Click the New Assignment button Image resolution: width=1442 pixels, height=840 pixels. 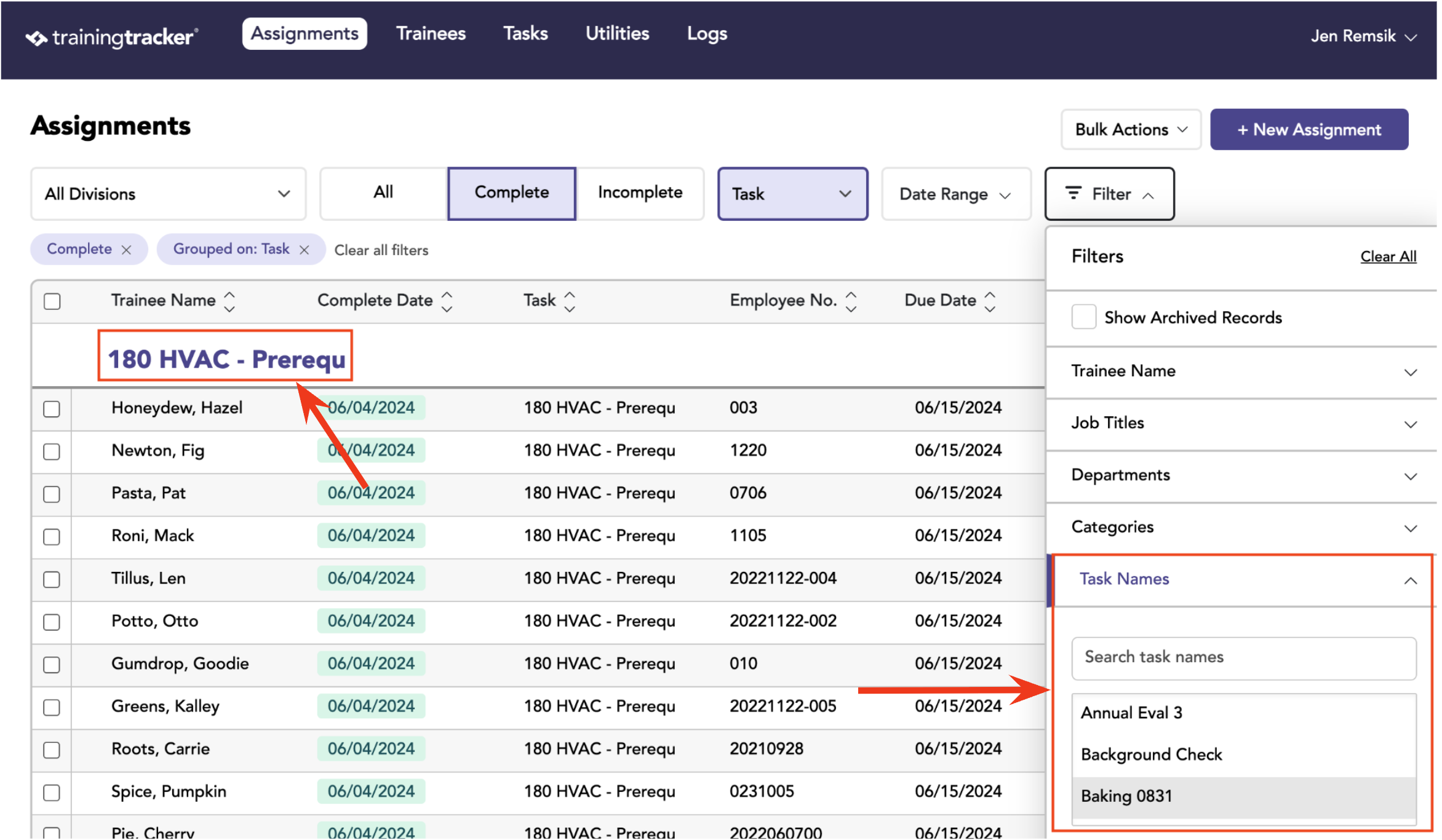coord(1309,130)
